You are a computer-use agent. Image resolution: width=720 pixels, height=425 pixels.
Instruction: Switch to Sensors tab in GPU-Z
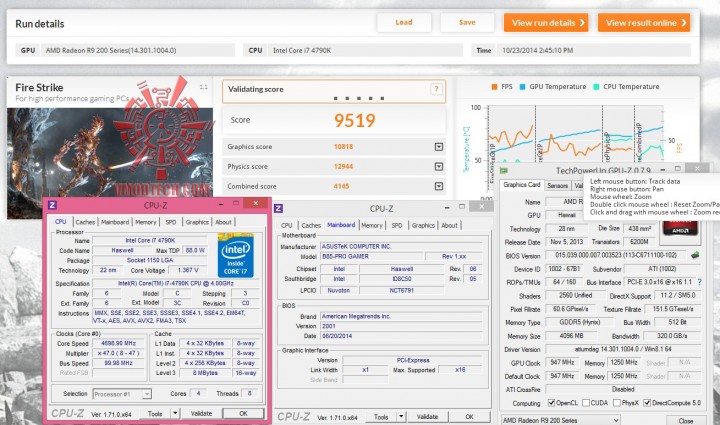[557, 185]
